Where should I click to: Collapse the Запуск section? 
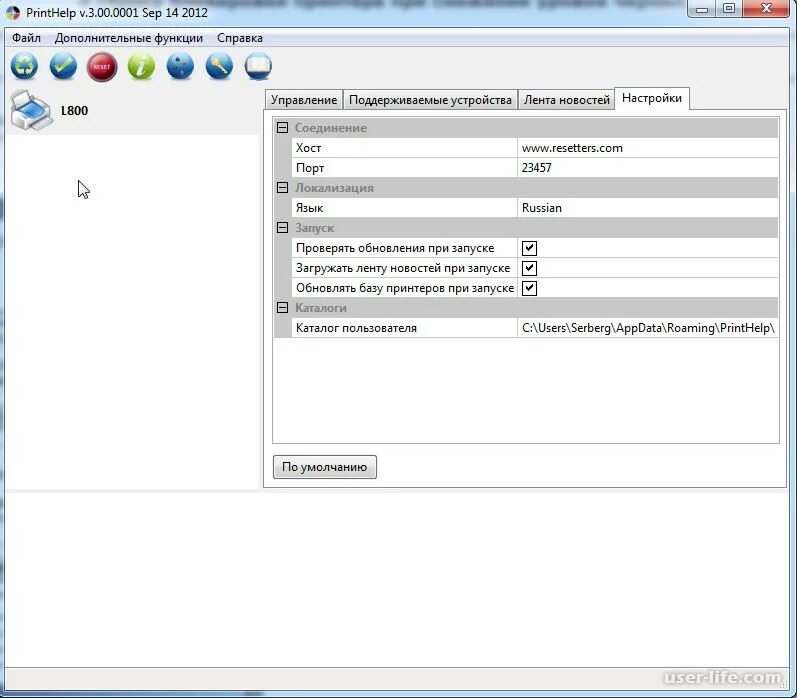click(x=283, y=228)
